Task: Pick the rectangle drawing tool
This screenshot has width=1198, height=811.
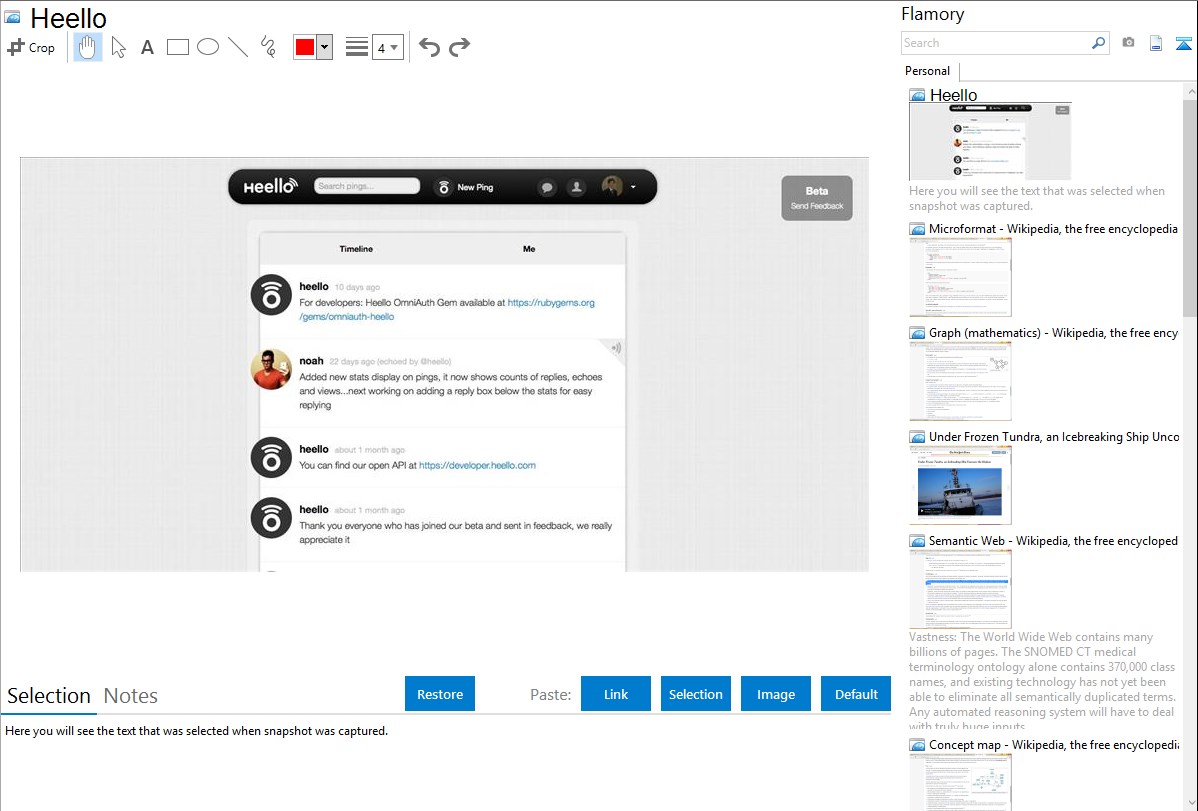Action: (177, 47)
